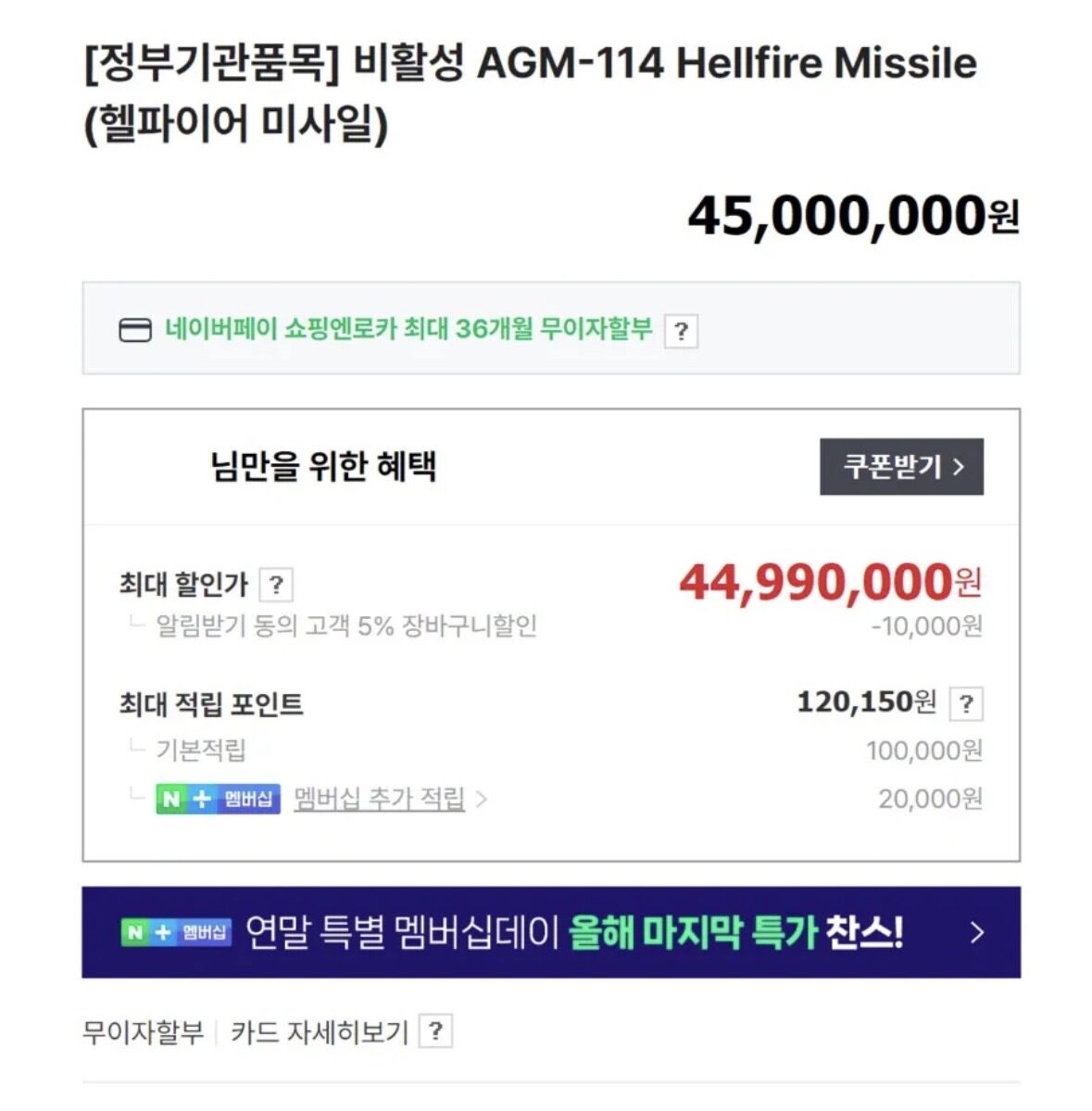Open the 멤버십 추가 적립 link
The width and height of the screenshot is (1092, 1111).
(379, 799)
